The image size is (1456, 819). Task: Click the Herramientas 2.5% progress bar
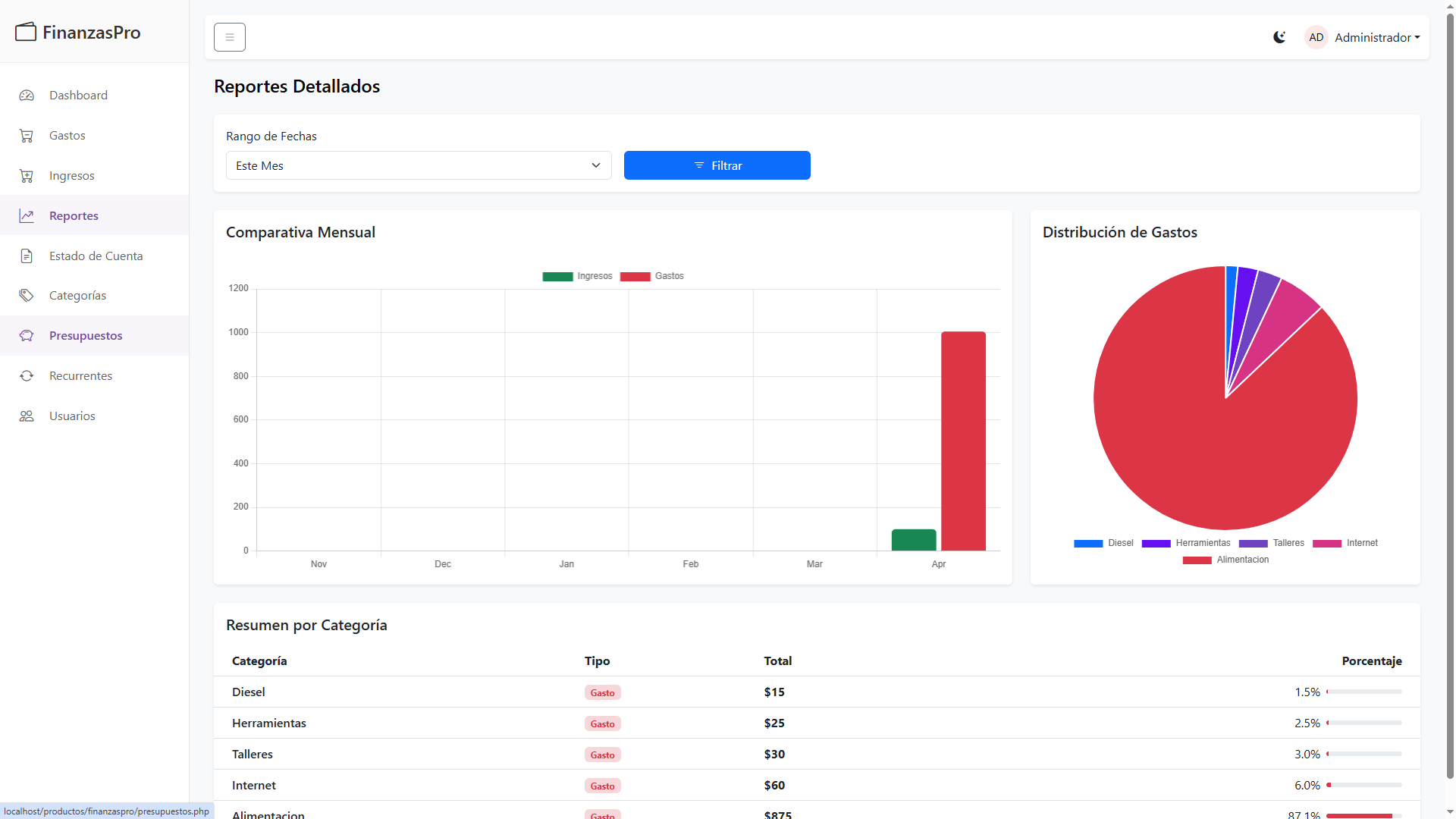[x=1364, y=723]
